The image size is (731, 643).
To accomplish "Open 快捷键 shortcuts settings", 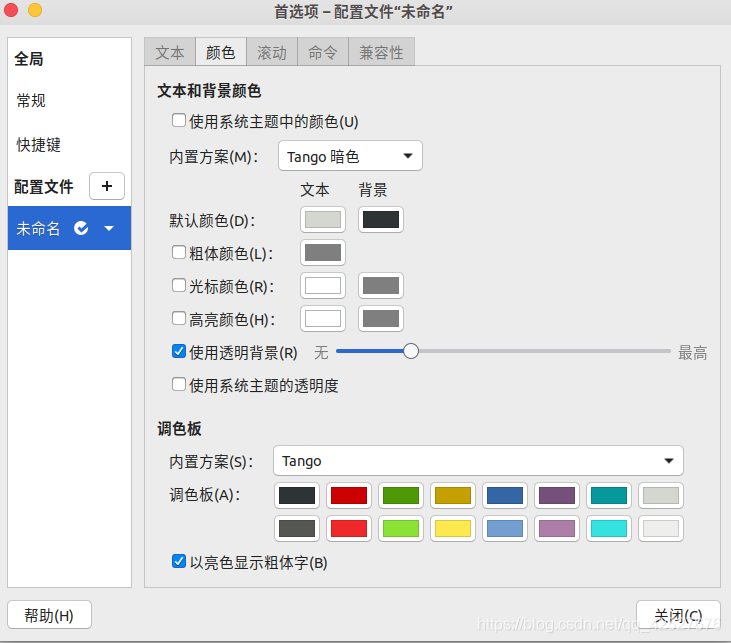I will (39, 145).
